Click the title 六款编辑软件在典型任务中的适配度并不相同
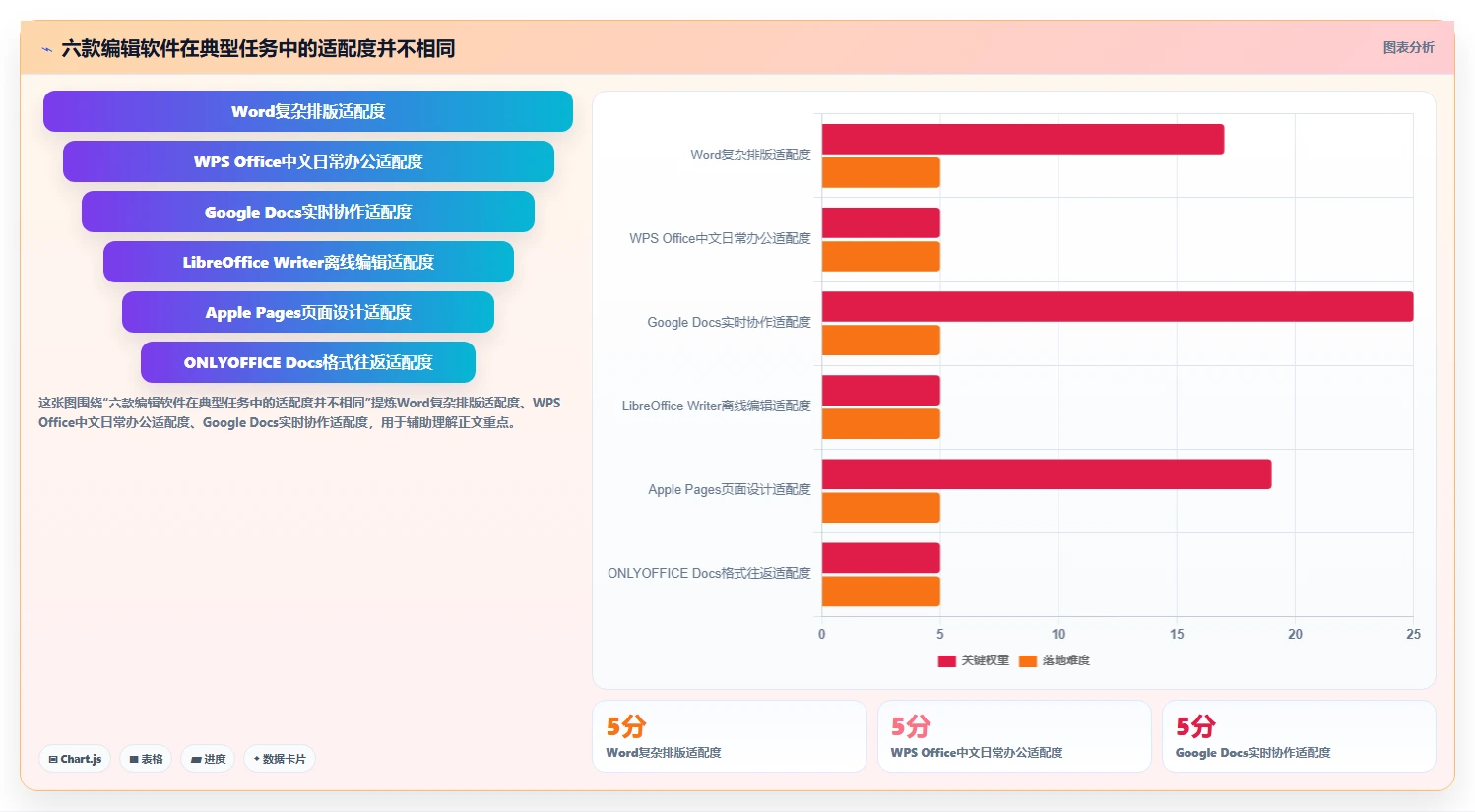Image resolution: width=1475 pixels, height=812 pixels. (258, 48)
